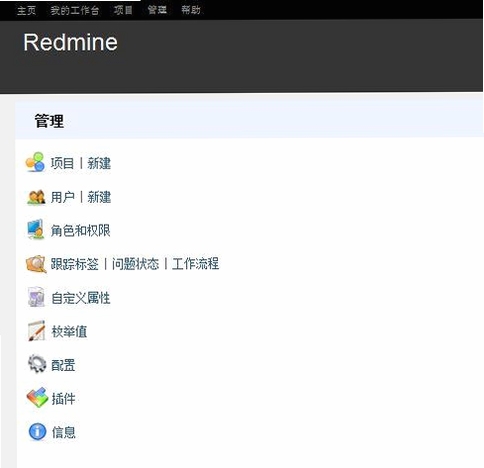Open the 插件 link
Image resolution: width=484 pixels, height=468 pixels.
click(x=63, y=398)
